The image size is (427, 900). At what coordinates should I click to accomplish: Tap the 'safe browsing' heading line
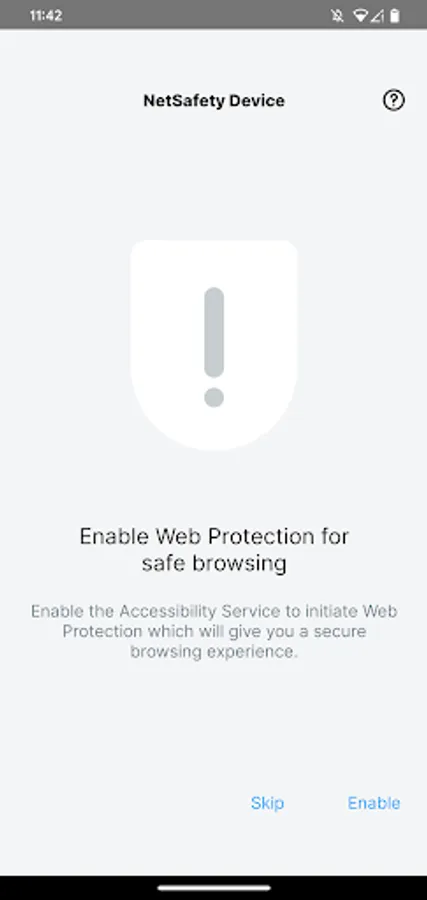214,564
